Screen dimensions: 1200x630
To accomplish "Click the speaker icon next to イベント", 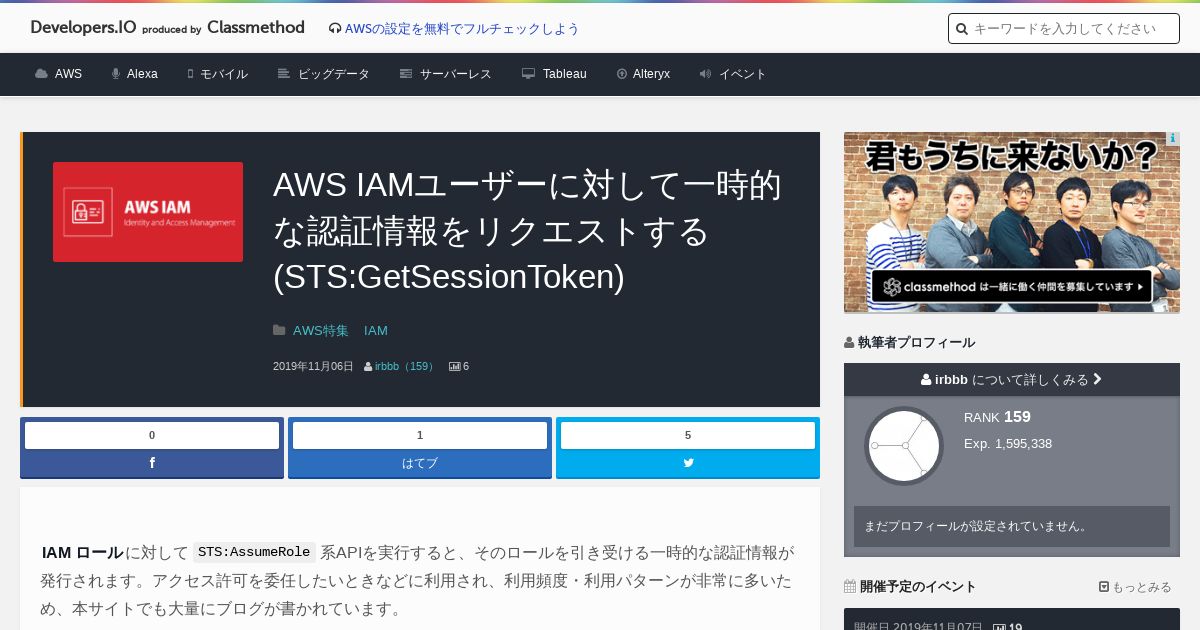I will (x=705, y=74).
